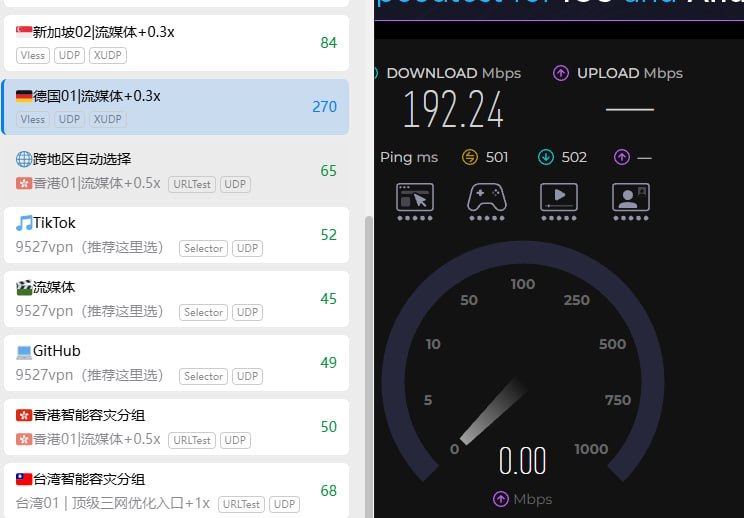Click the UPLOAD Mbps label
Screen dimensions: 744x518
pyautogui.click(x=630, y=73)
